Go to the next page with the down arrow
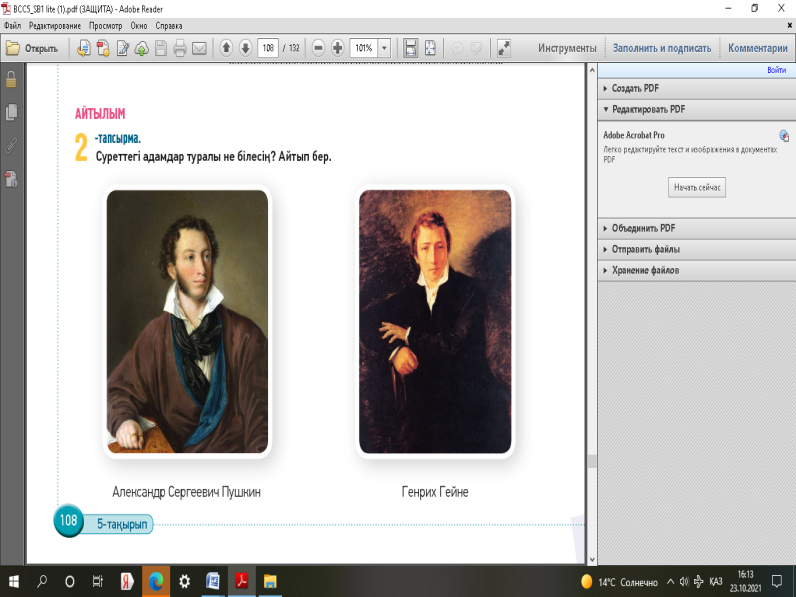 tap(245, 47)
